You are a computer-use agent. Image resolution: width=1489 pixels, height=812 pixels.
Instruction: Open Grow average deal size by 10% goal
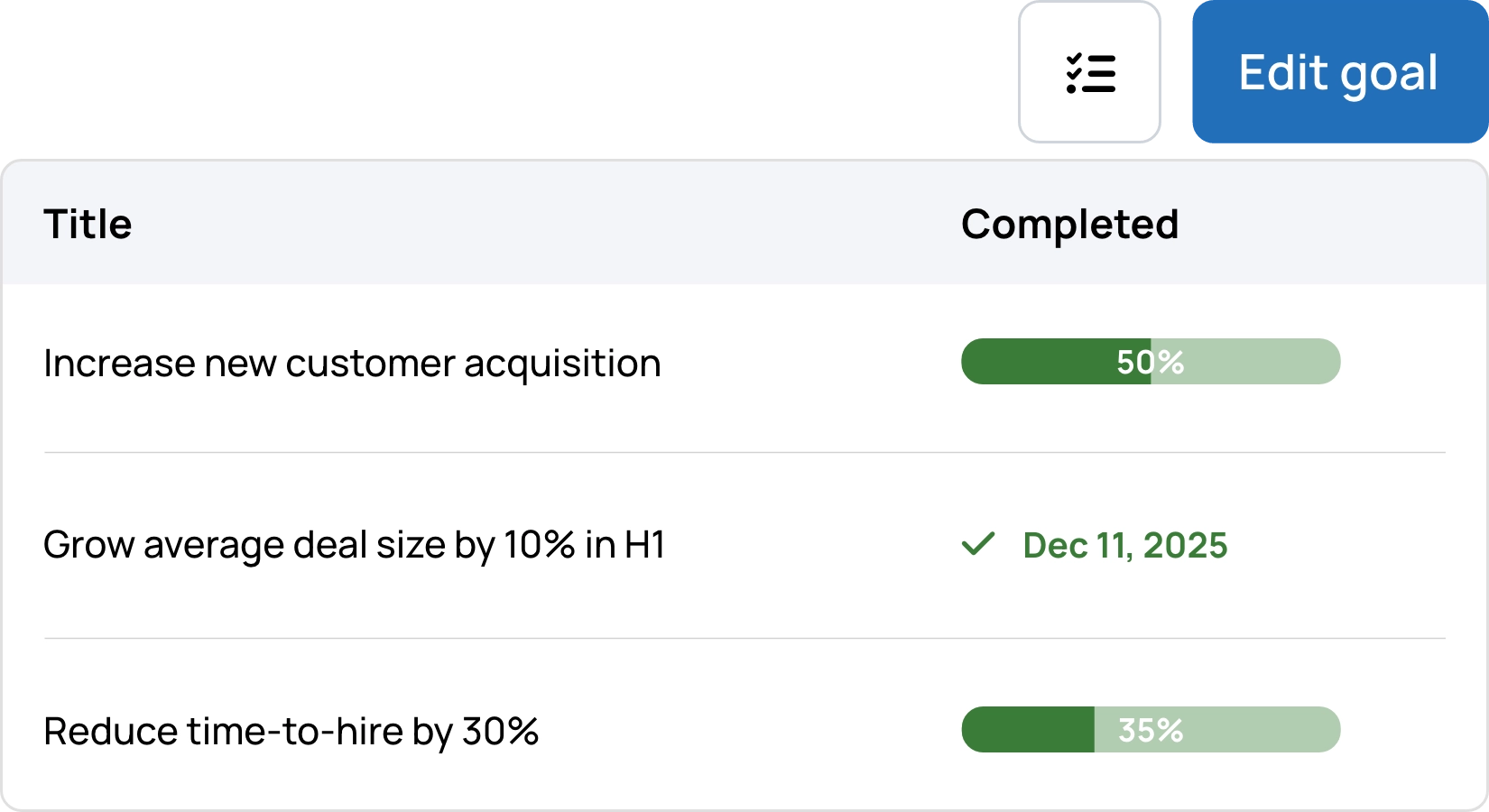click(x=354, y=545)
